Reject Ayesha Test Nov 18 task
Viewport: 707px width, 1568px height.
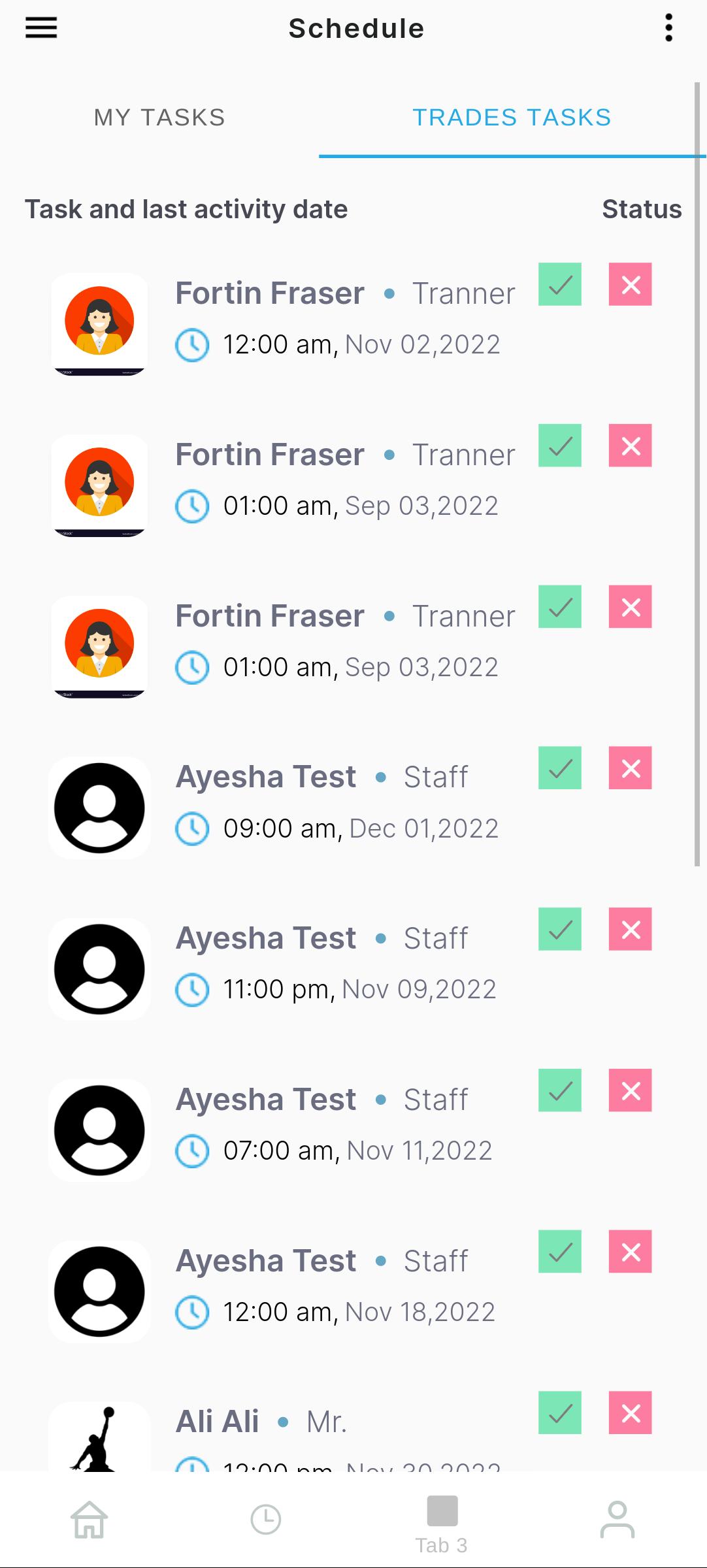coord(631,1252)
